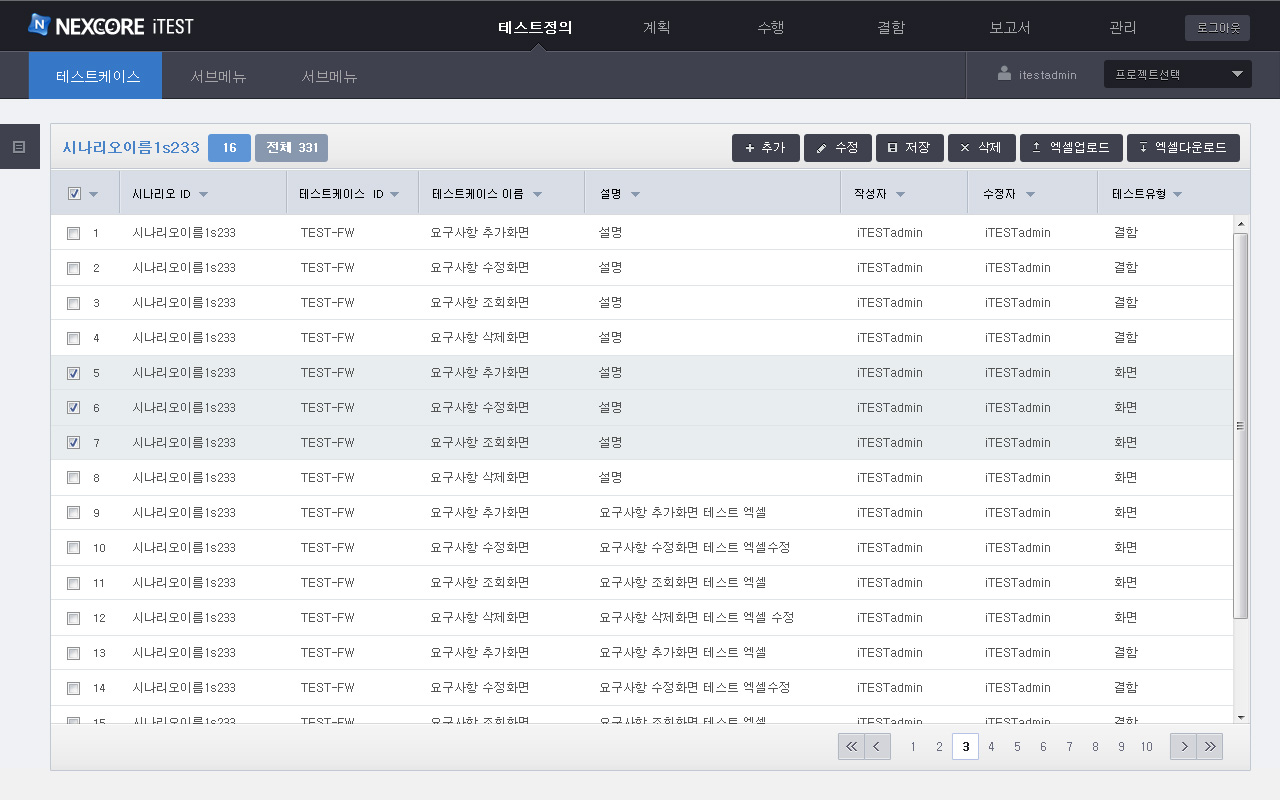Click the 로그아웃 button

pyautogui.click(x=1216, y=27)
